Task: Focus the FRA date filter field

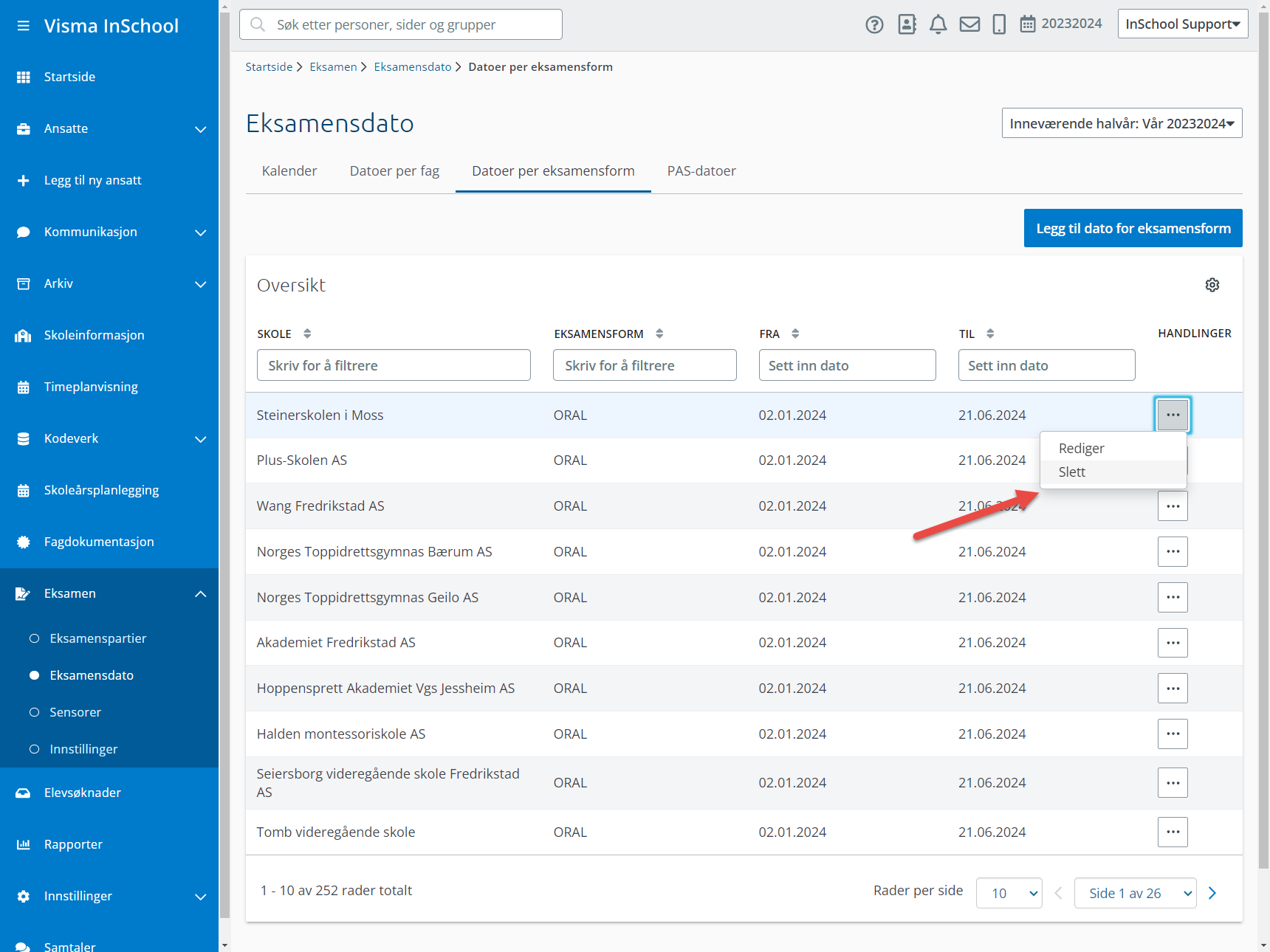Action: pyautogui.click(x=847, y=365)
